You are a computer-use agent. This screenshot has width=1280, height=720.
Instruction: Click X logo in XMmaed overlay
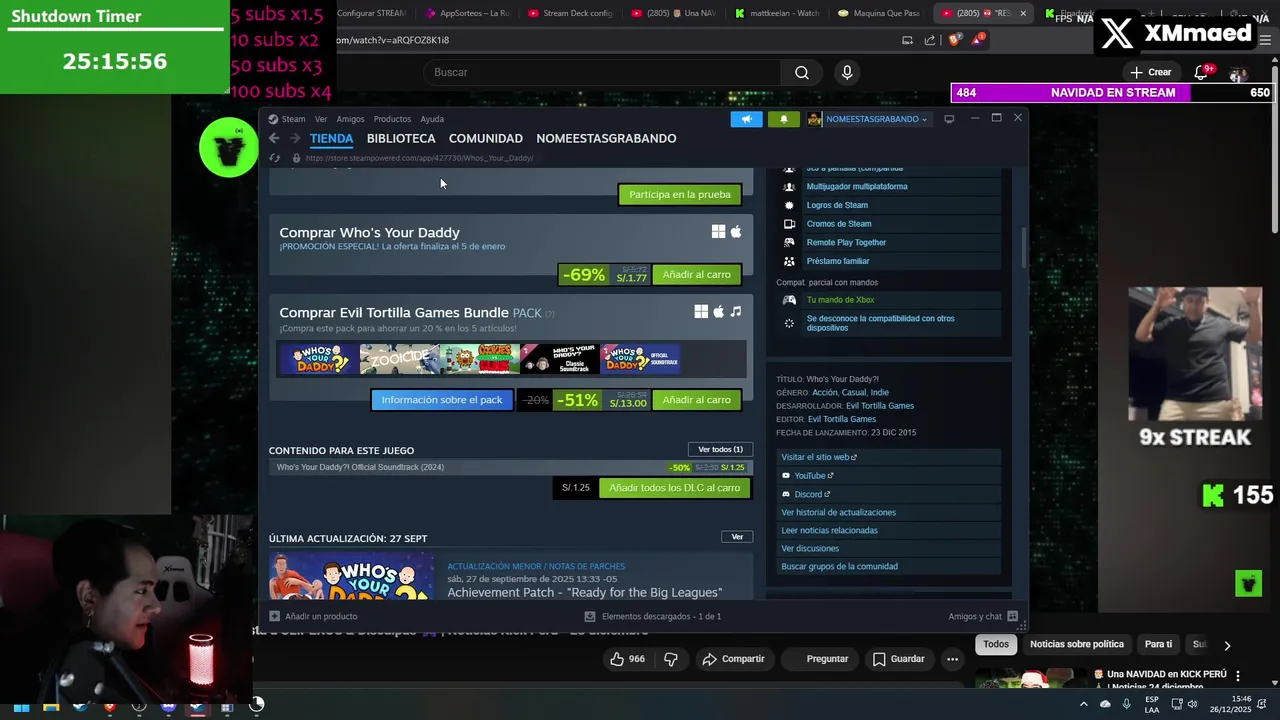(x=1117, y=33)
